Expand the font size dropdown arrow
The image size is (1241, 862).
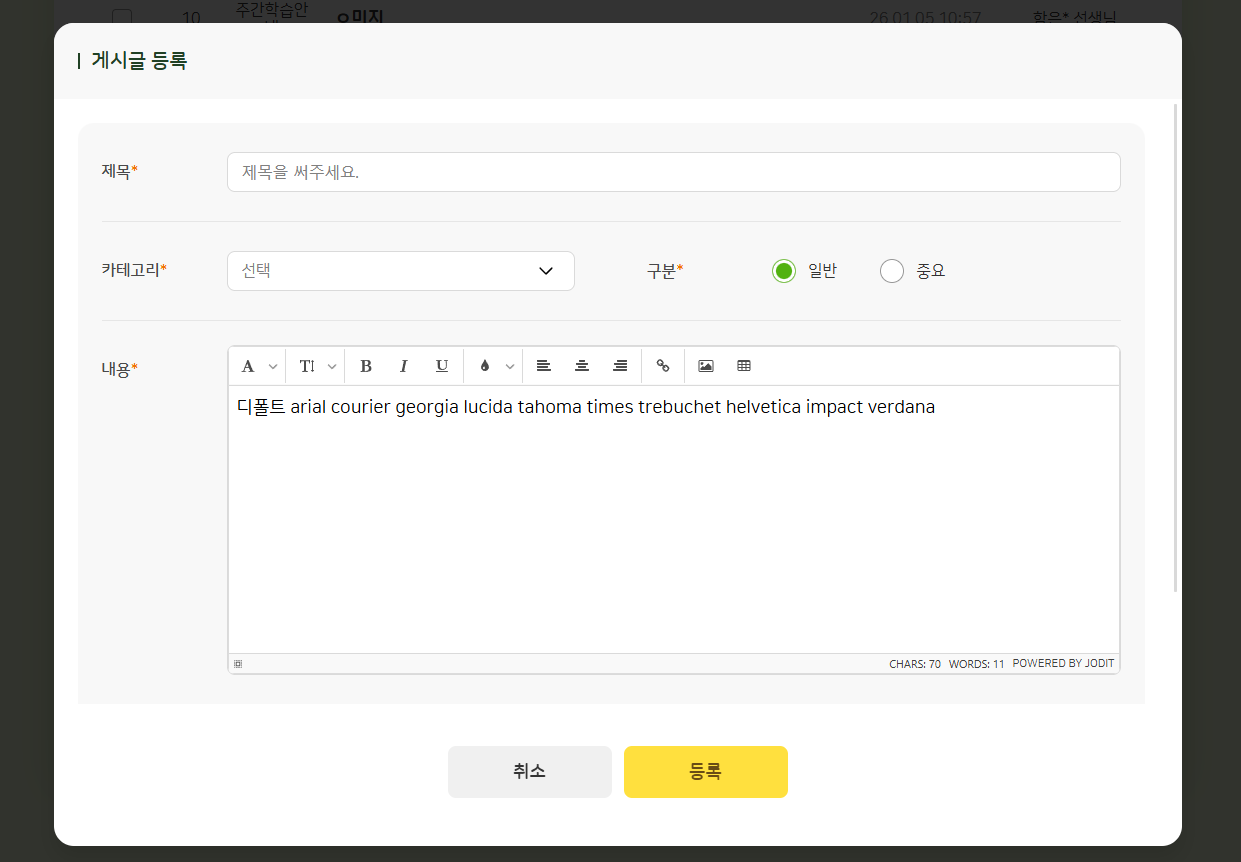(332, 367)
